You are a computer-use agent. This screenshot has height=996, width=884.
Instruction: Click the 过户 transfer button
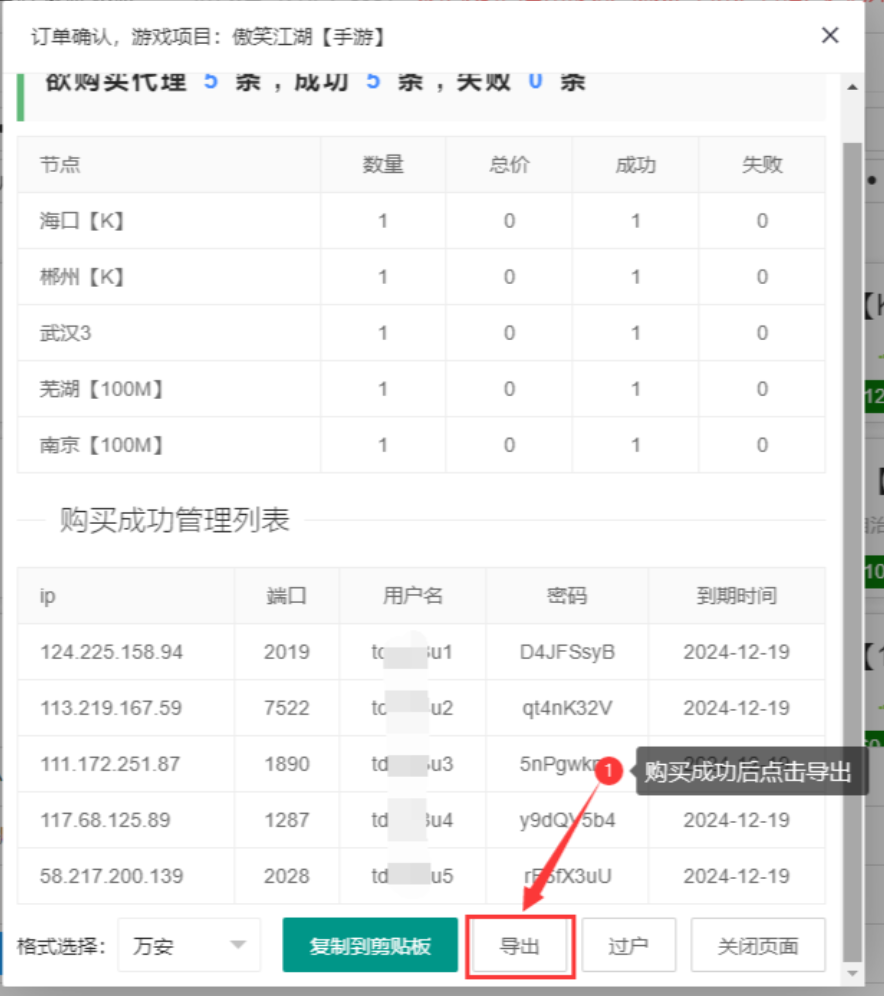[629, 945]
